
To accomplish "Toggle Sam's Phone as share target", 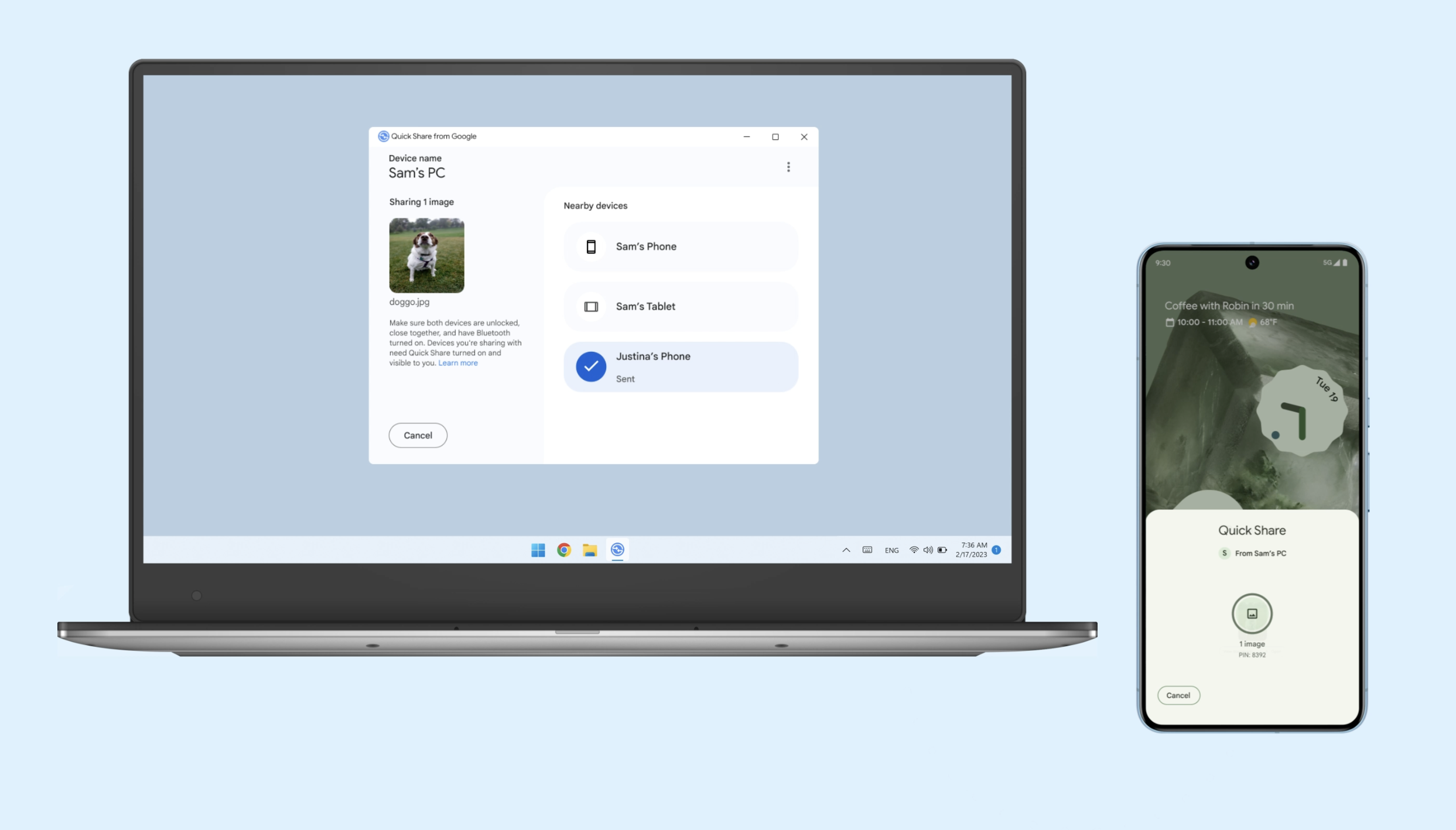I will [x=681, y=246].
